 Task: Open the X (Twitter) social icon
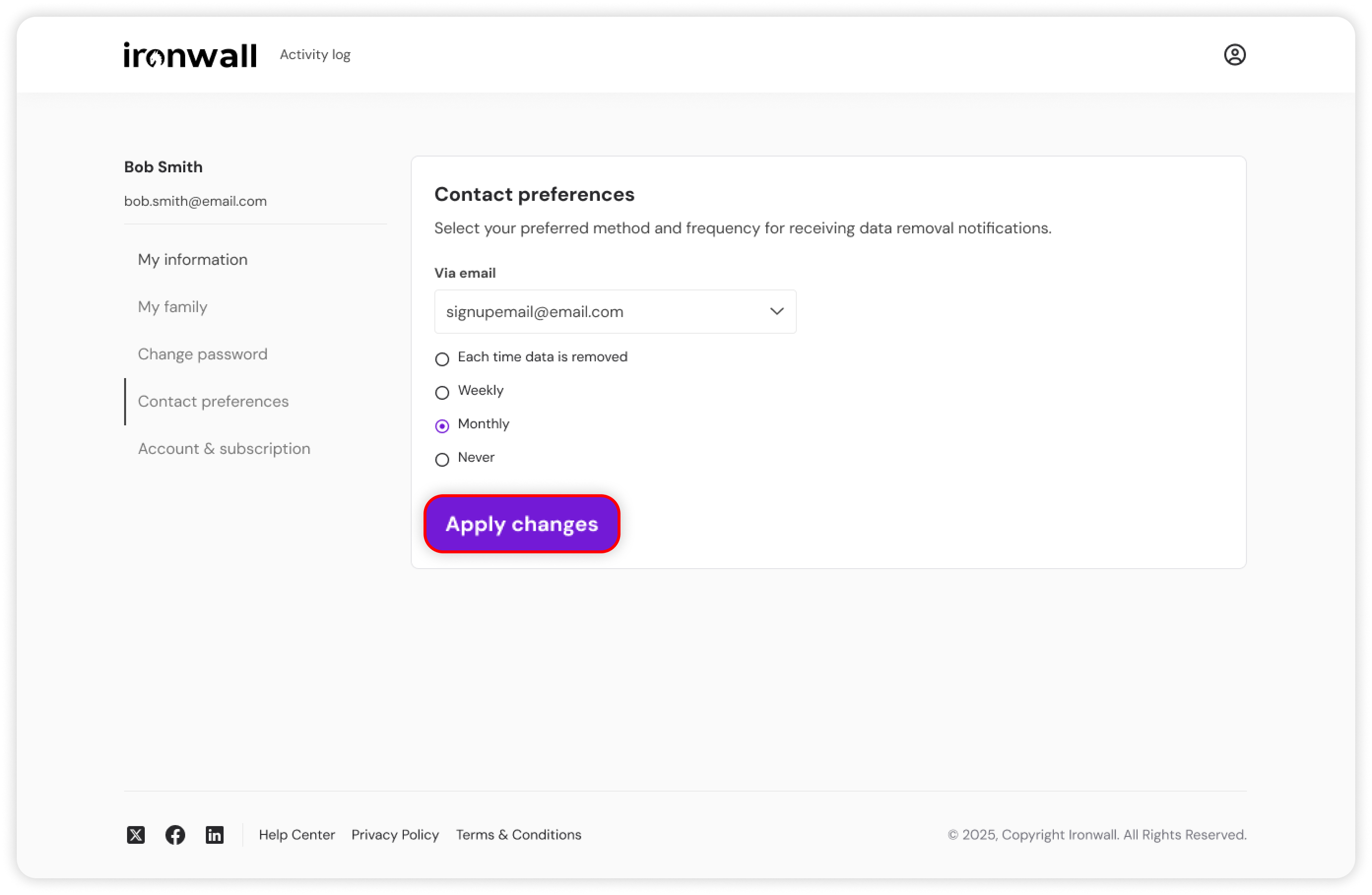(x=135, y=834)
